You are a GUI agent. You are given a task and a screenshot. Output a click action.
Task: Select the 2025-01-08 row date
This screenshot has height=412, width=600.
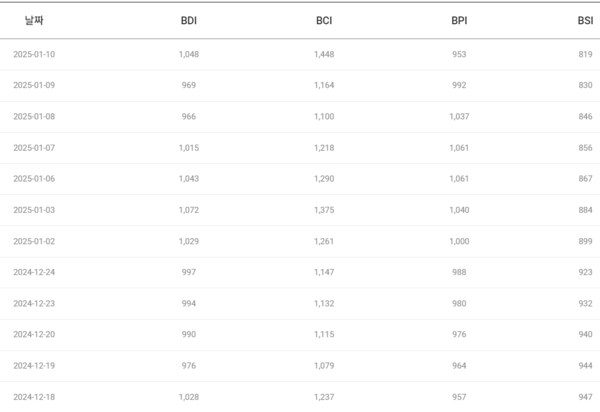pyautogui.click(x=34, y=116)
